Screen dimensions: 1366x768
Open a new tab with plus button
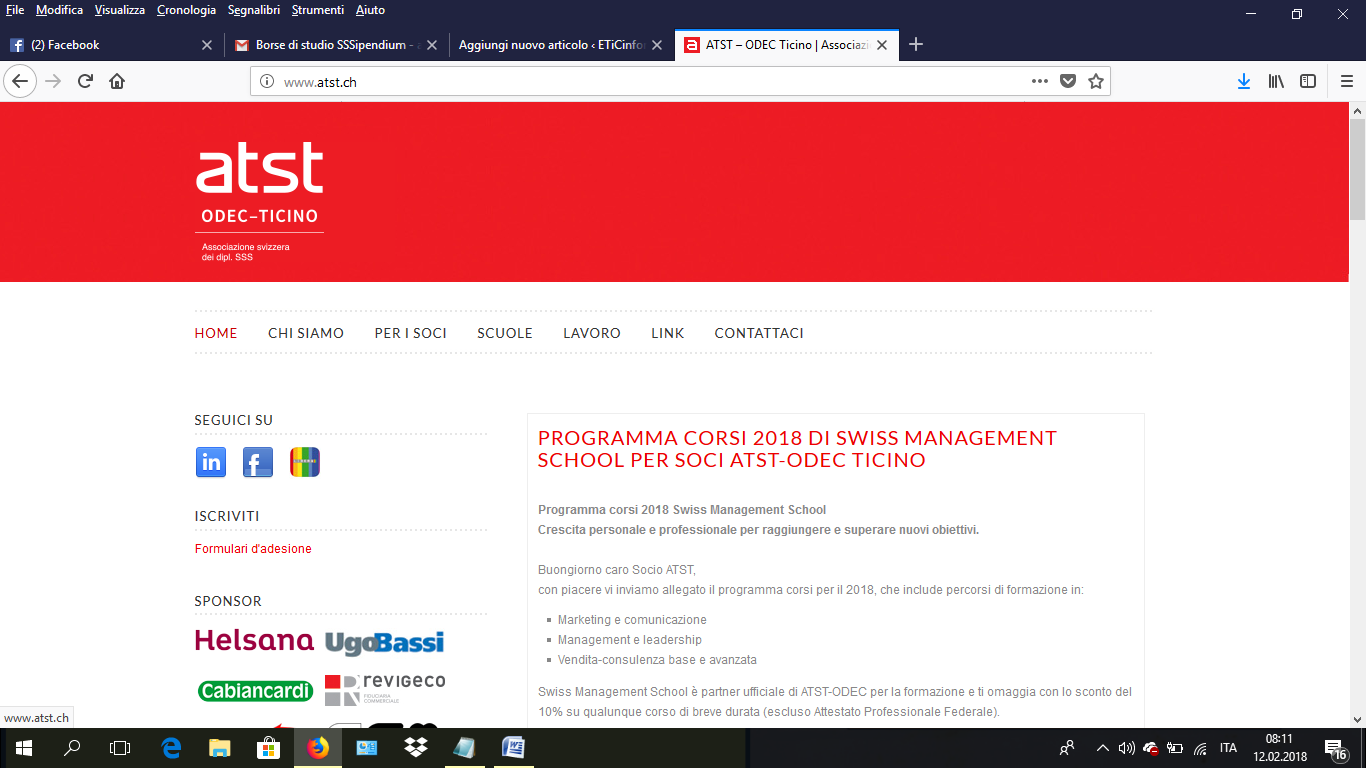coord(915,44)
